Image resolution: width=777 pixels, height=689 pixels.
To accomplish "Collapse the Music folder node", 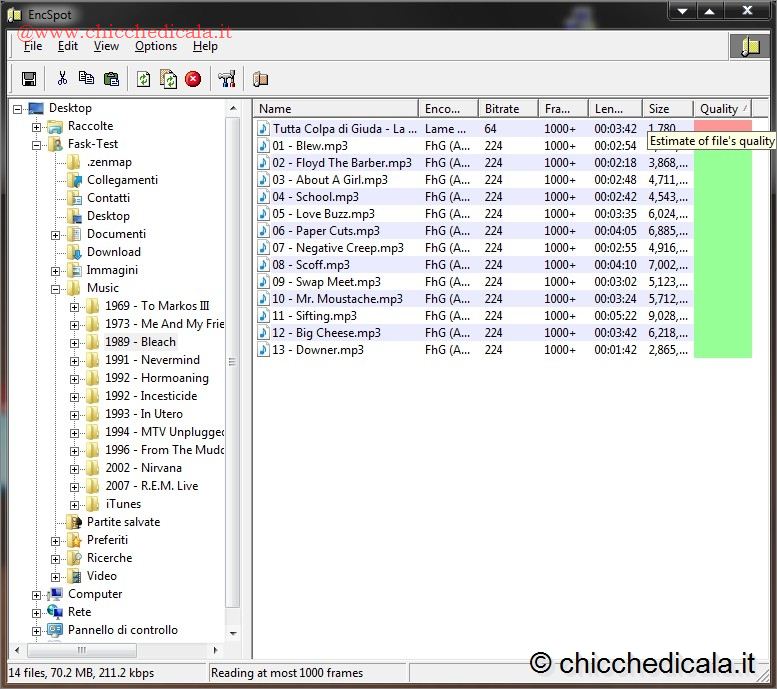I will (x=56, y=288).
